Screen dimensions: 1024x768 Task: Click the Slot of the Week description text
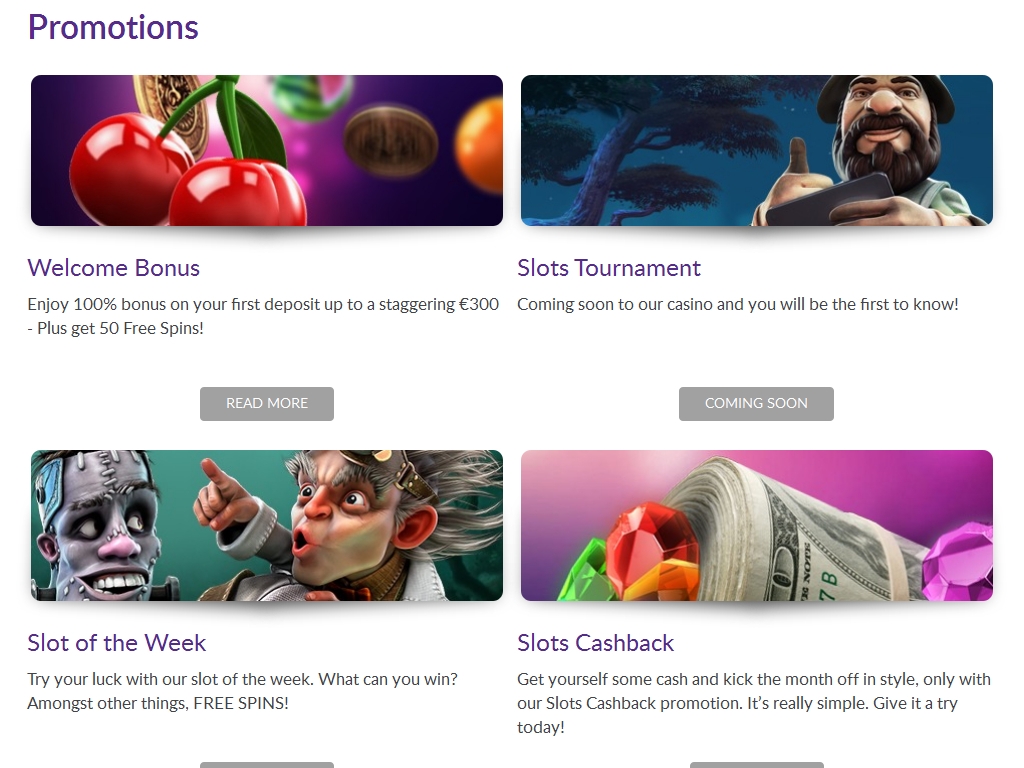pos(242,691)
